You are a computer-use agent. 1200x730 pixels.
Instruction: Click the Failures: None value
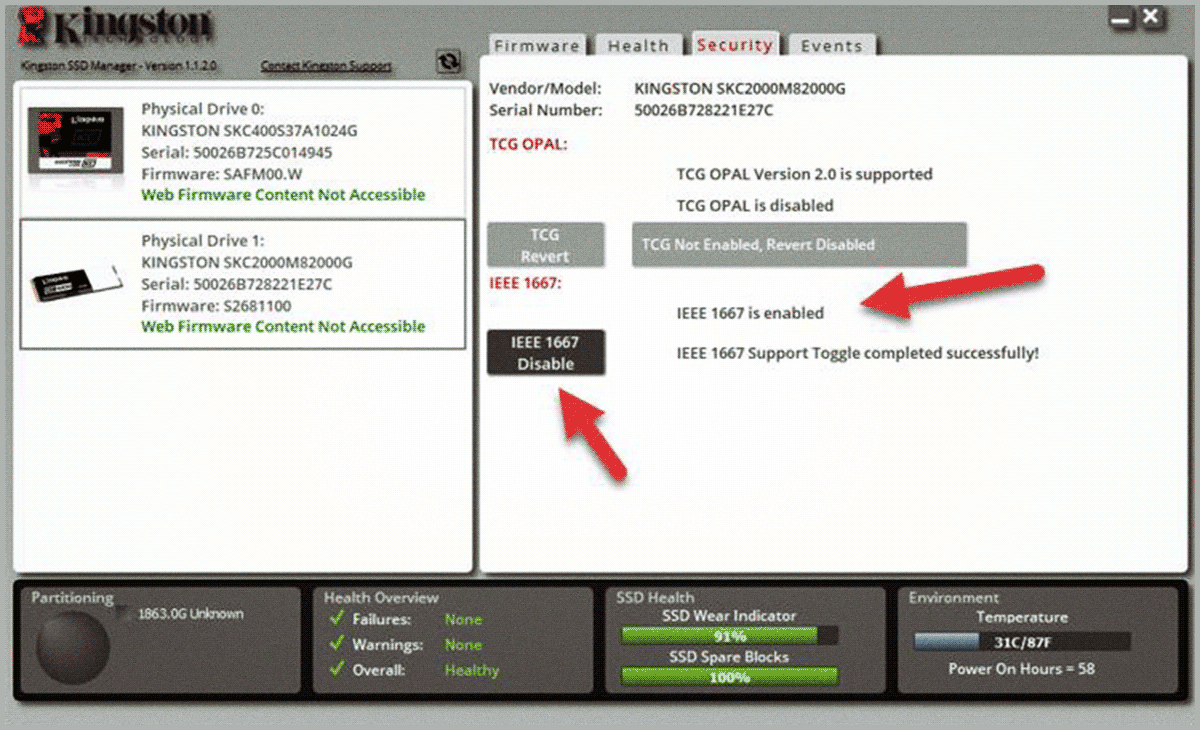click(463, 619)
